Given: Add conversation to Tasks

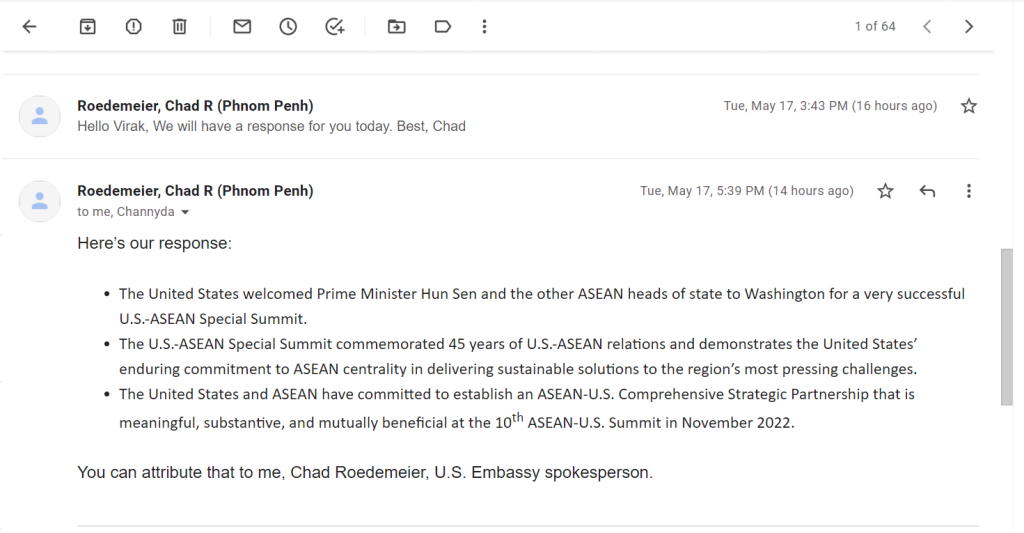Looking at the screenshot, I should tap(334, 27).
